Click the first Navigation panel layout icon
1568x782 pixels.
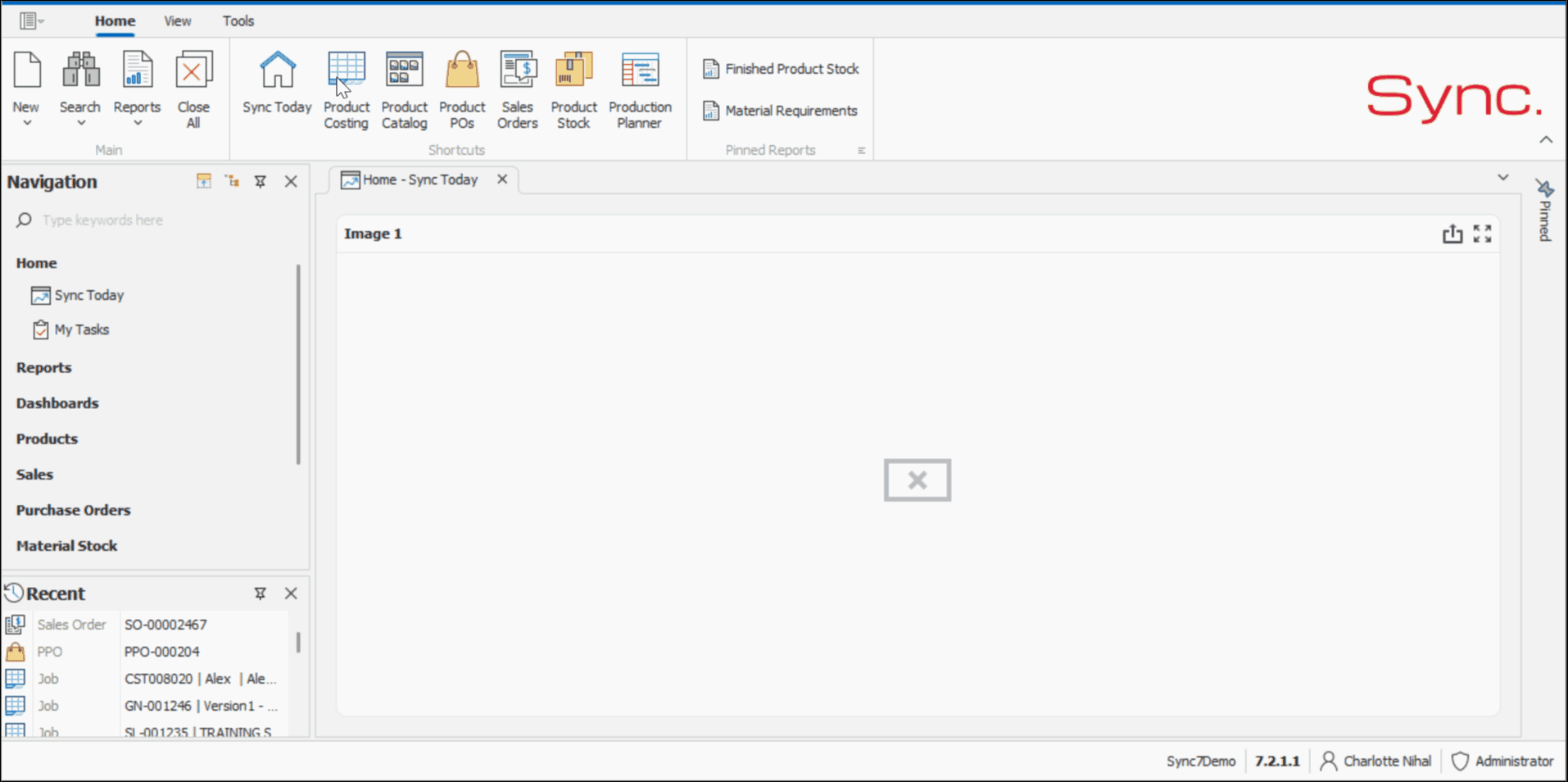click(x=204, y=181)
